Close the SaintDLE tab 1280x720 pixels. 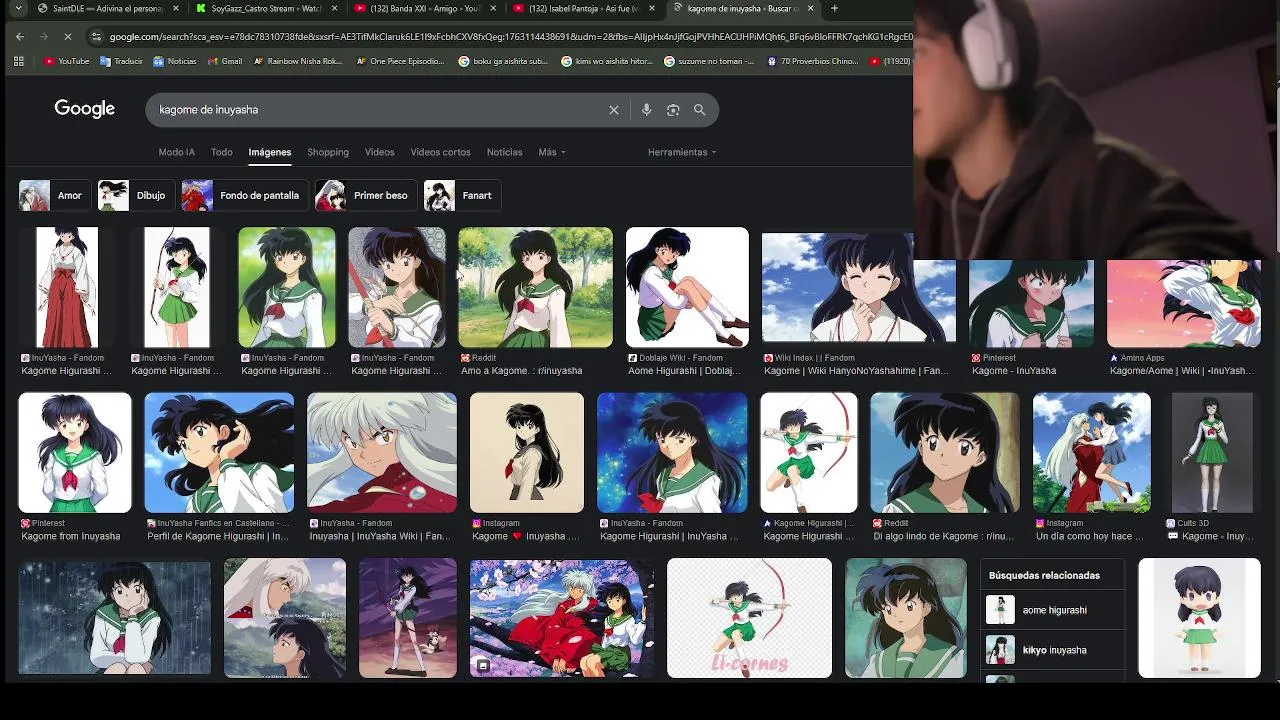click(x=176, y=8)
